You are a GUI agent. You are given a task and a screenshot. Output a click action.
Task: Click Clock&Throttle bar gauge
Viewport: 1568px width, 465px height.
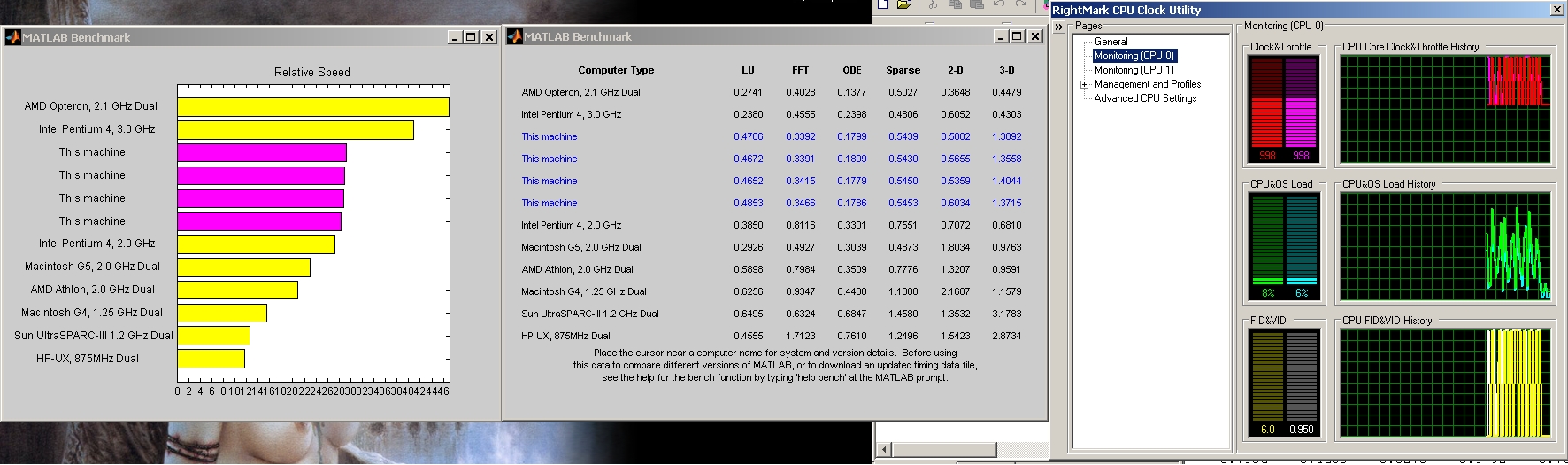pos(1284,109)
